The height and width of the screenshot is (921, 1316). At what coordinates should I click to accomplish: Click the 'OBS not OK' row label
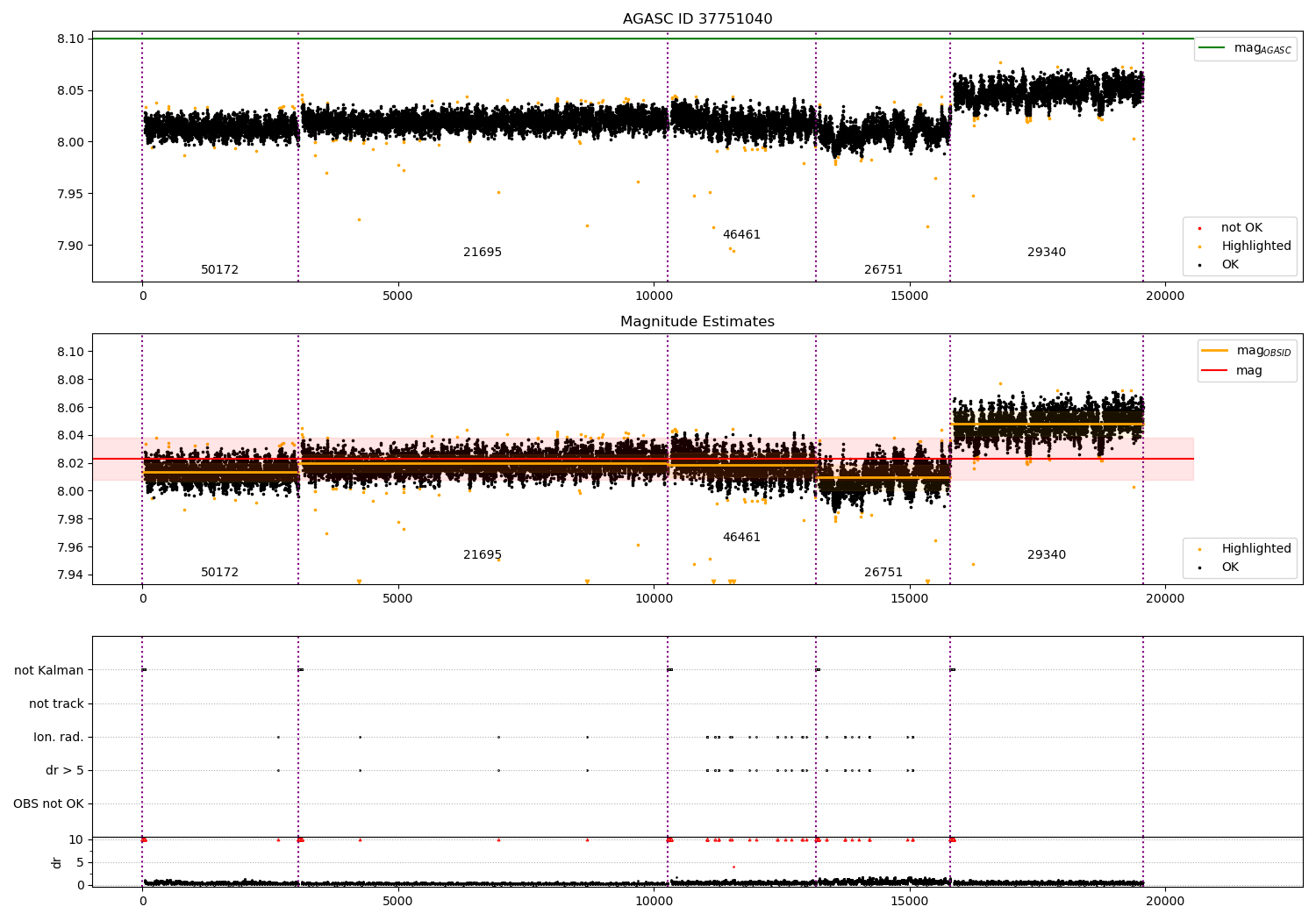(x=48, y=803)
